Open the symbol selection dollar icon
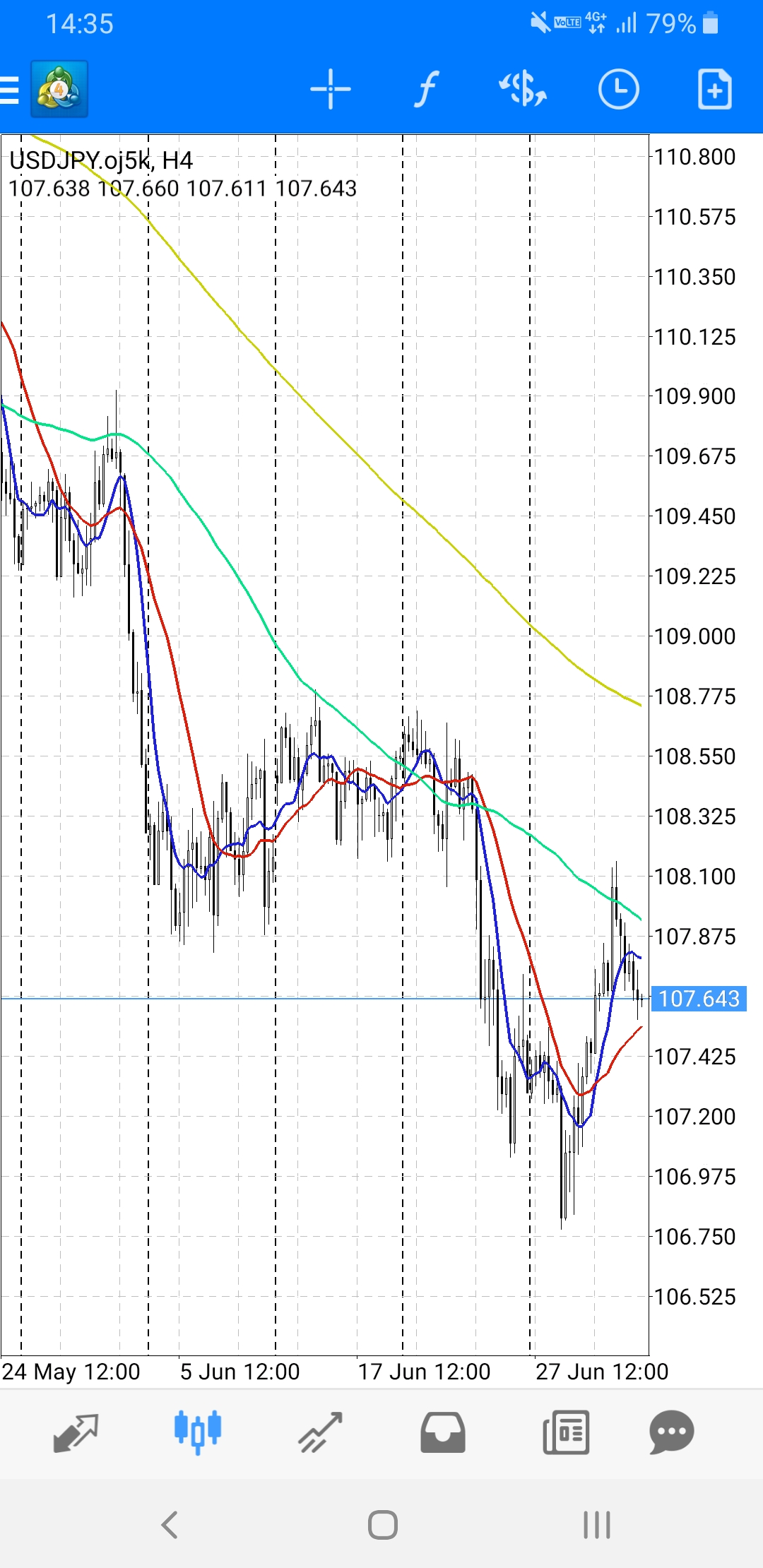The width and height of the screenshot is (763, 1568). tap(523, 90)
